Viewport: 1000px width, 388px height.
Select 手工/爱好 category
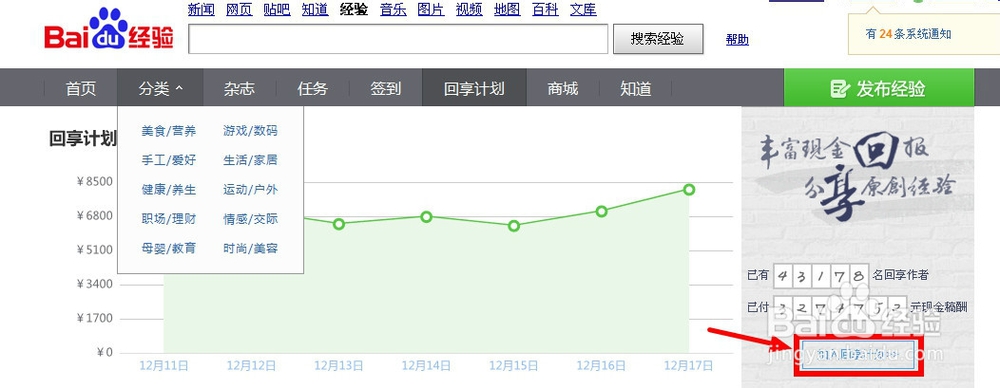tap(169, 161)
